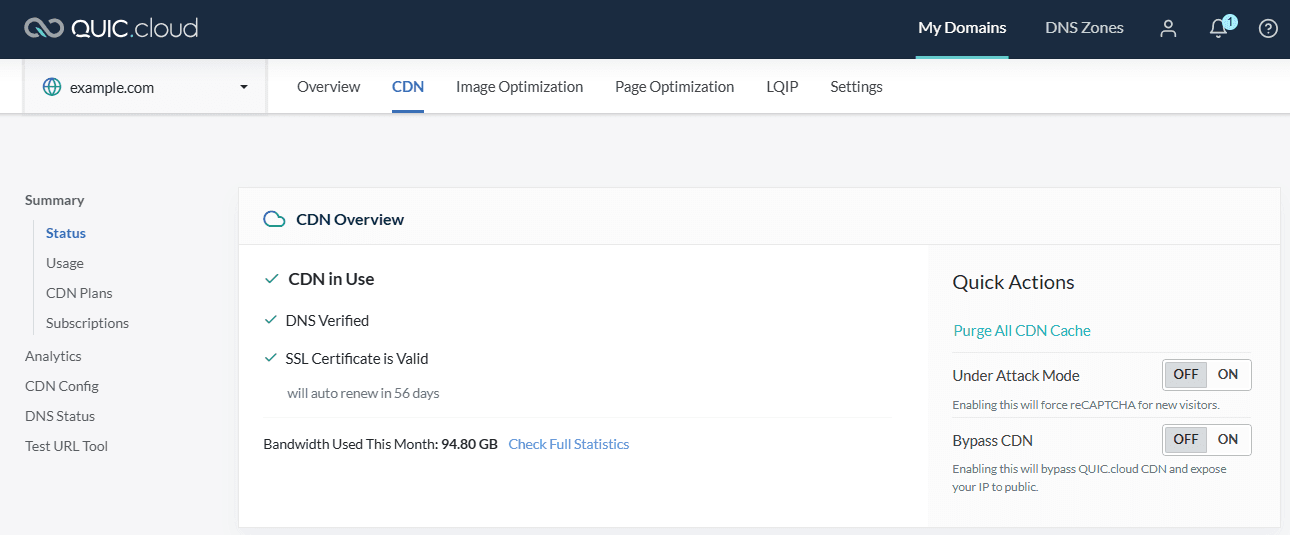Open Test URL Tool in sidebar

(66, 446)
